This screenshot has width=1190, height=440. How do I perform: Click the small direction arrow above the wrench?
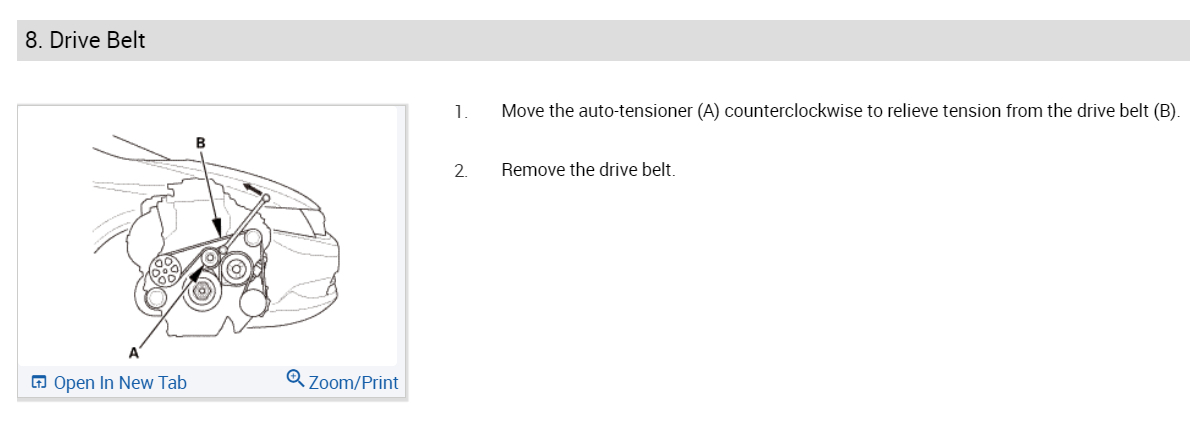(252, 189)
